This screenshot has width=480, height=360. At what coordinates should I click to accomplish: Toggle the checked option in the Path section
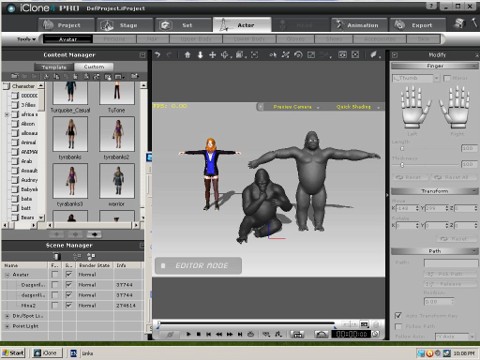click(x=398, y=315)
